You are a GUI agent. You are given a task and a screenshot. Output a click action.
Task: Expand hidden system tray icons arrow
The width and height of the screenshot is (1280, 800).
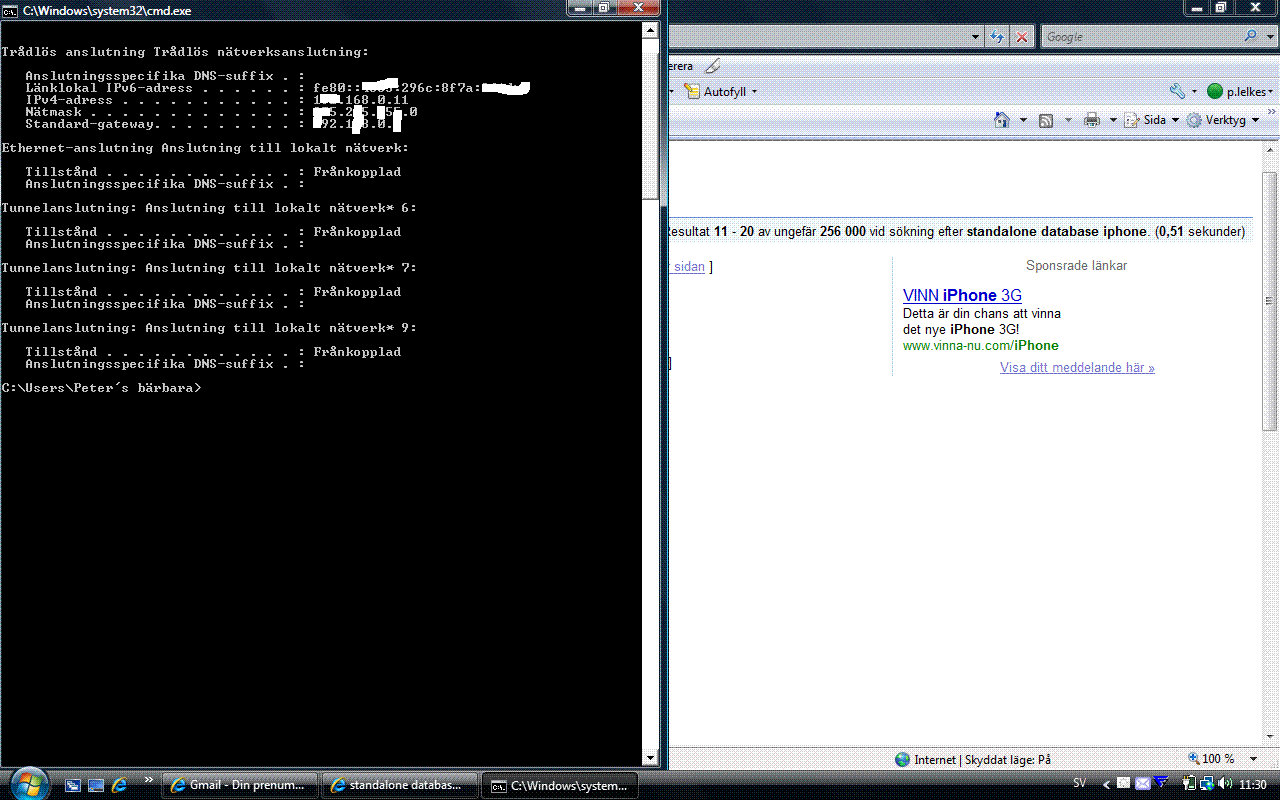click(1106, 785)
